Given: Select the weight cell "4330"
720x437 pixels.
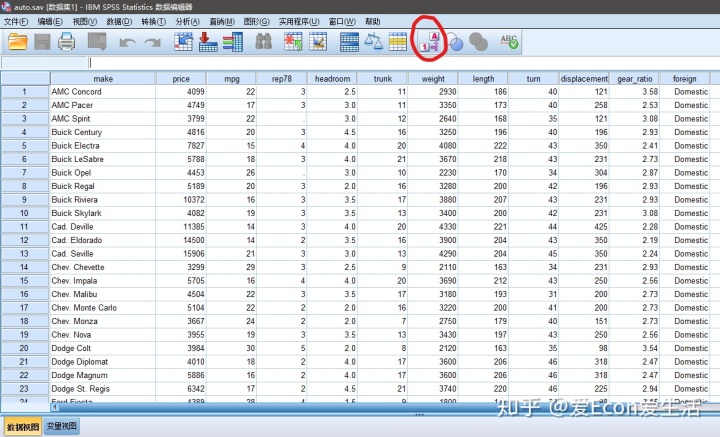Looking at the screenshot, I should [433, 227].
